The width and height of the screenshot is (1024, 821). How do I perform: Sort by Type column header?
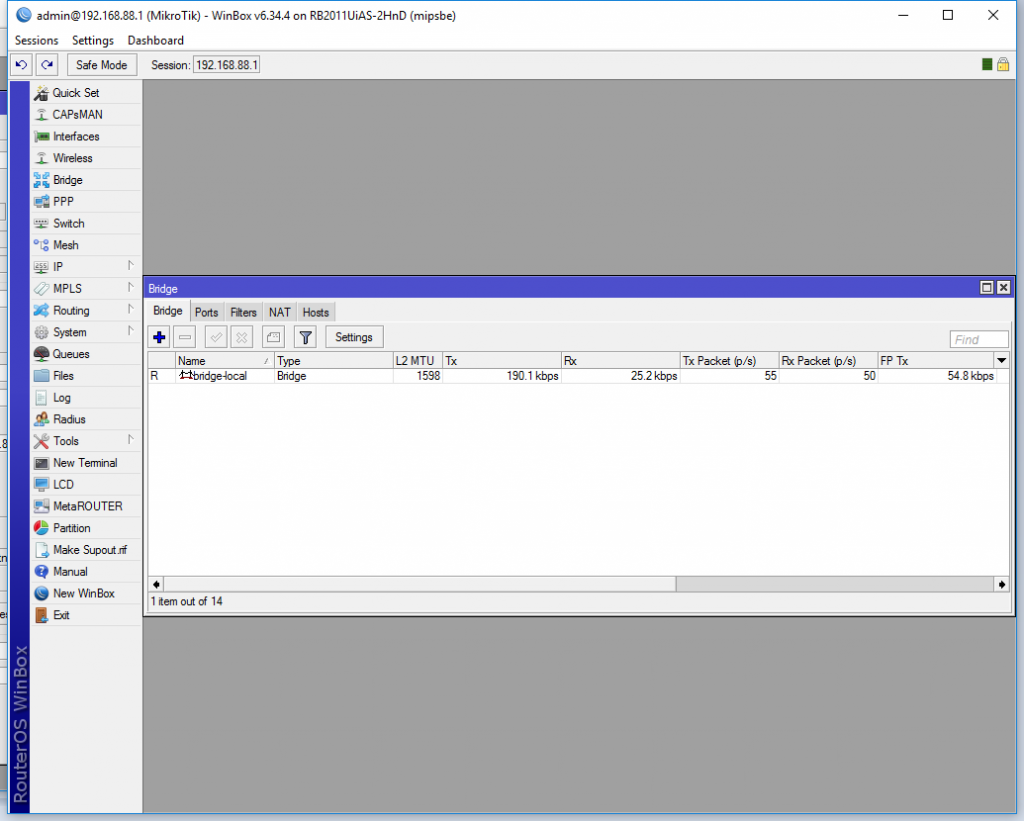pos(333,361)
